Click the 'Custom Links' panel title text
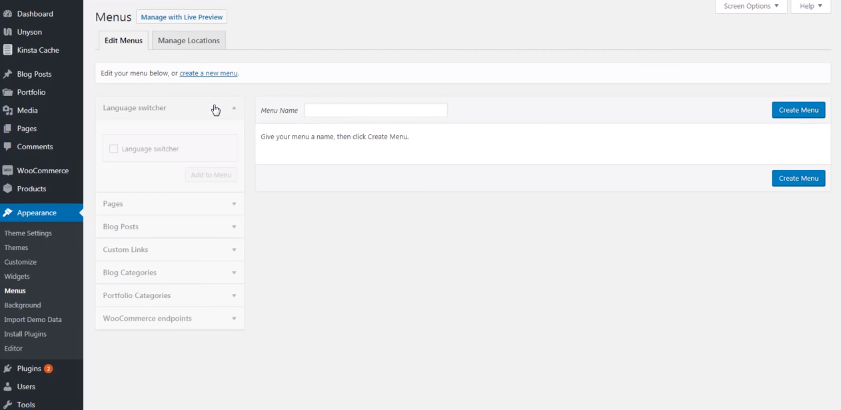This screenshot has height=410, width=841. pos(126,250)
